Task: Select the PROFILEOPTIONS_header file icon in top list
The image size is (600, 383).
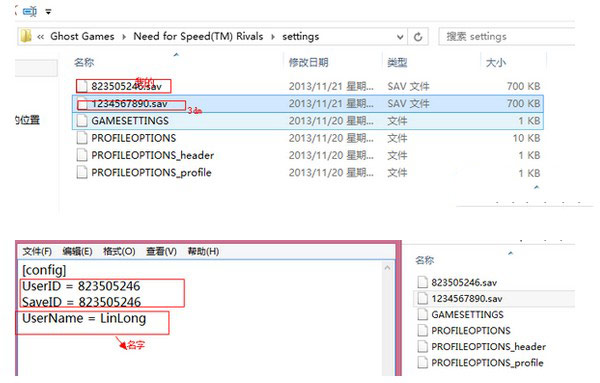Action: pos(82,155)
